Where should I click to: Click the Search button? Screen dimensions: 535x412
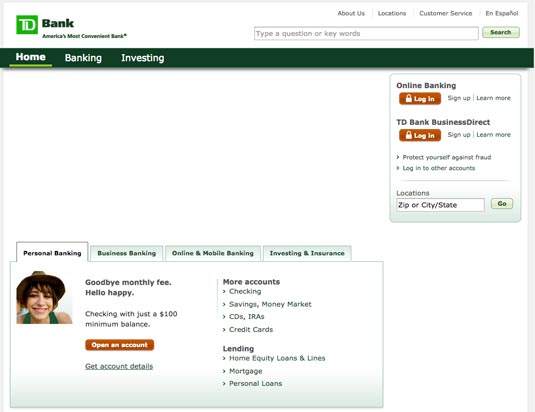(501, 32)
